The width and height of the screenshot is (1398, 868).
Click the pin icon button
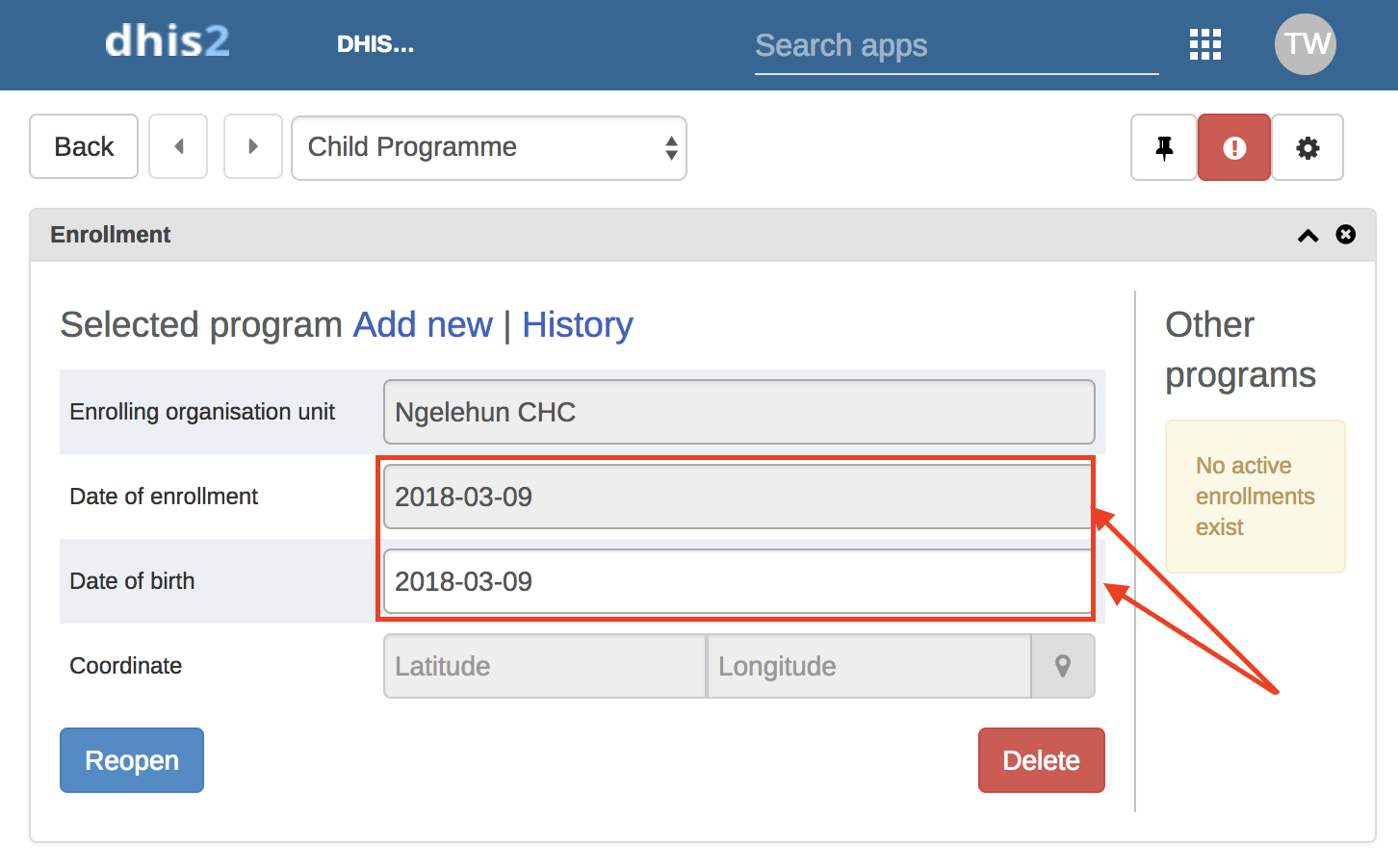(x=1164, y=147)
